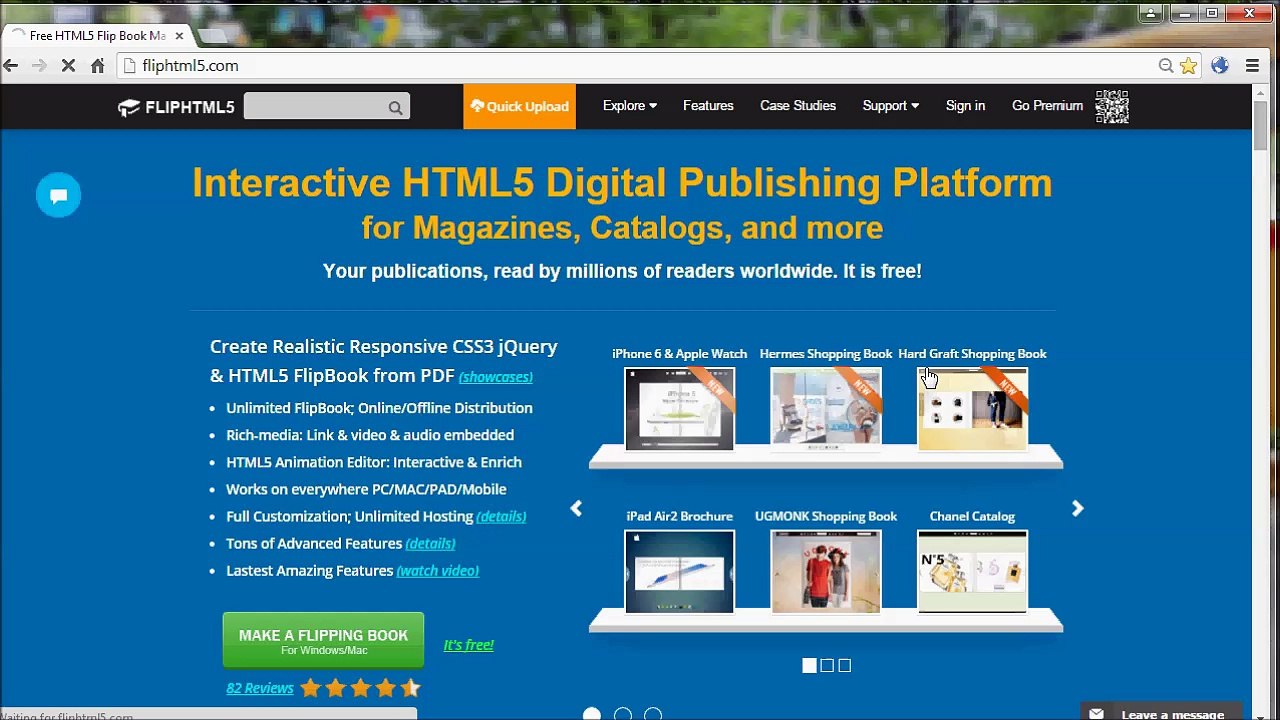This screenshot has width=1280, height=720.
Task: Show previous showcase slide arrow
Action: pyautogui.click(x=576, y=509)
